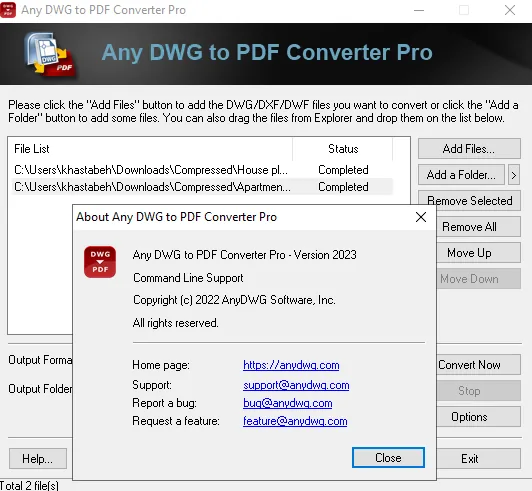Click the title bar app icon
This screenshot has width=532, height=491.
pyautogui.click(x=8, y=10)
